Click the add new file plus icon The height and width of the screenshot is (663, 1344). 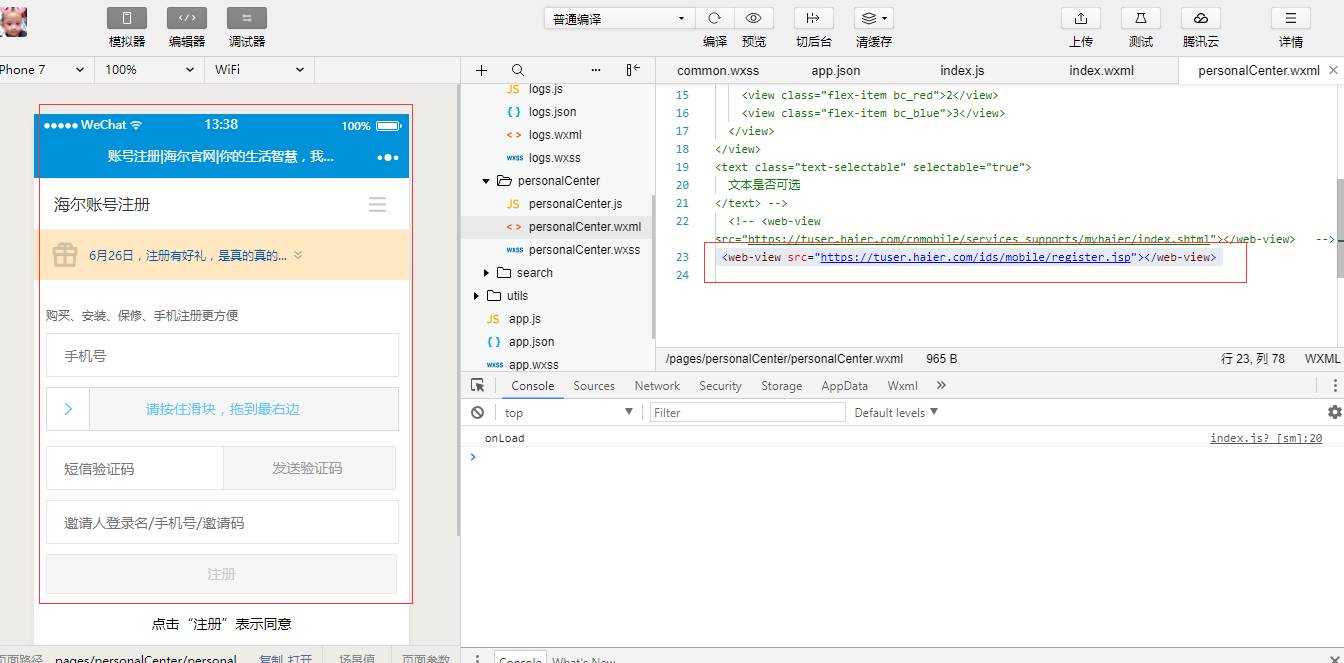pyautogui.click(x=481, y=70)
